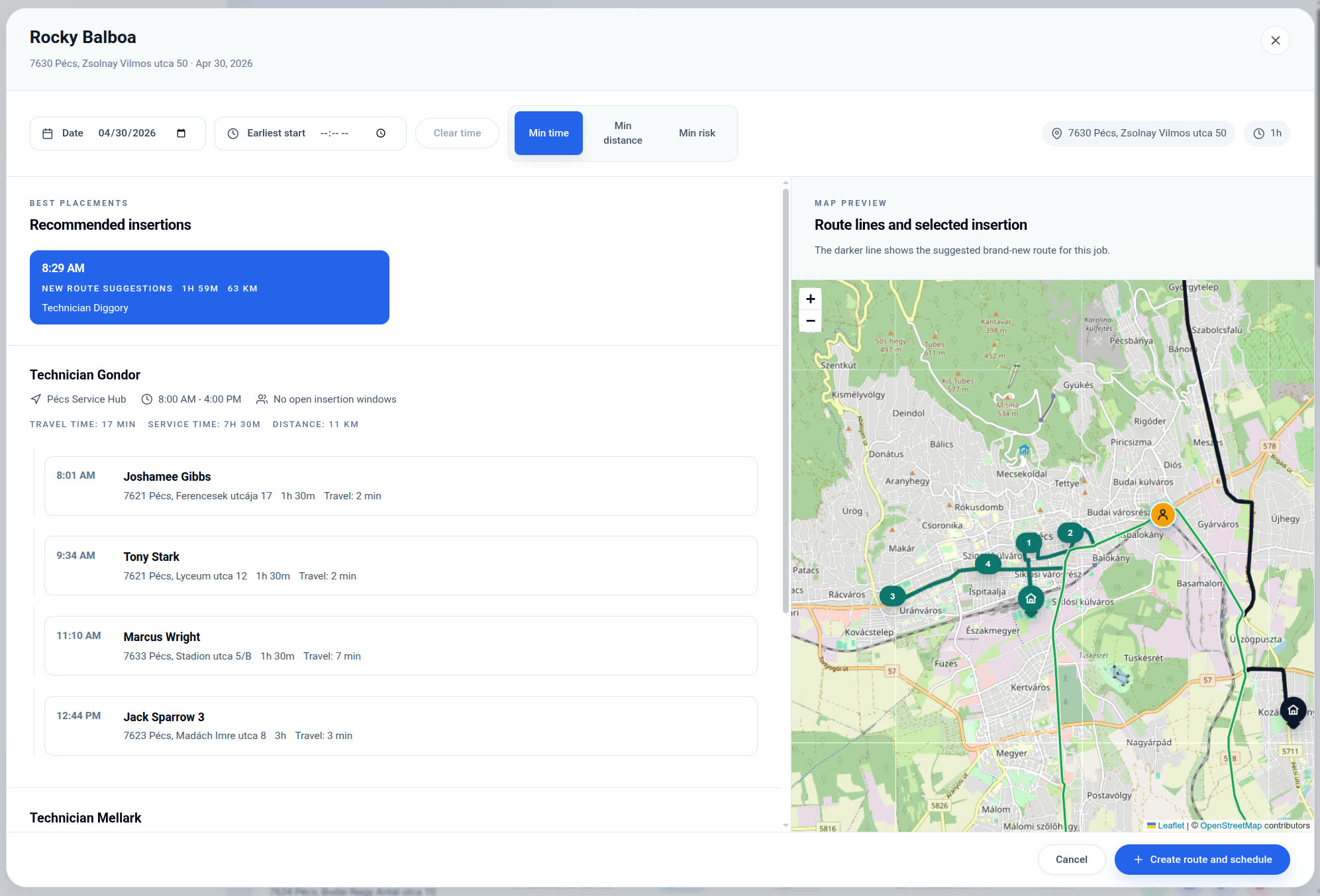
Task: Click the people icon by No open insertion windows
Action: click(262, 399)
